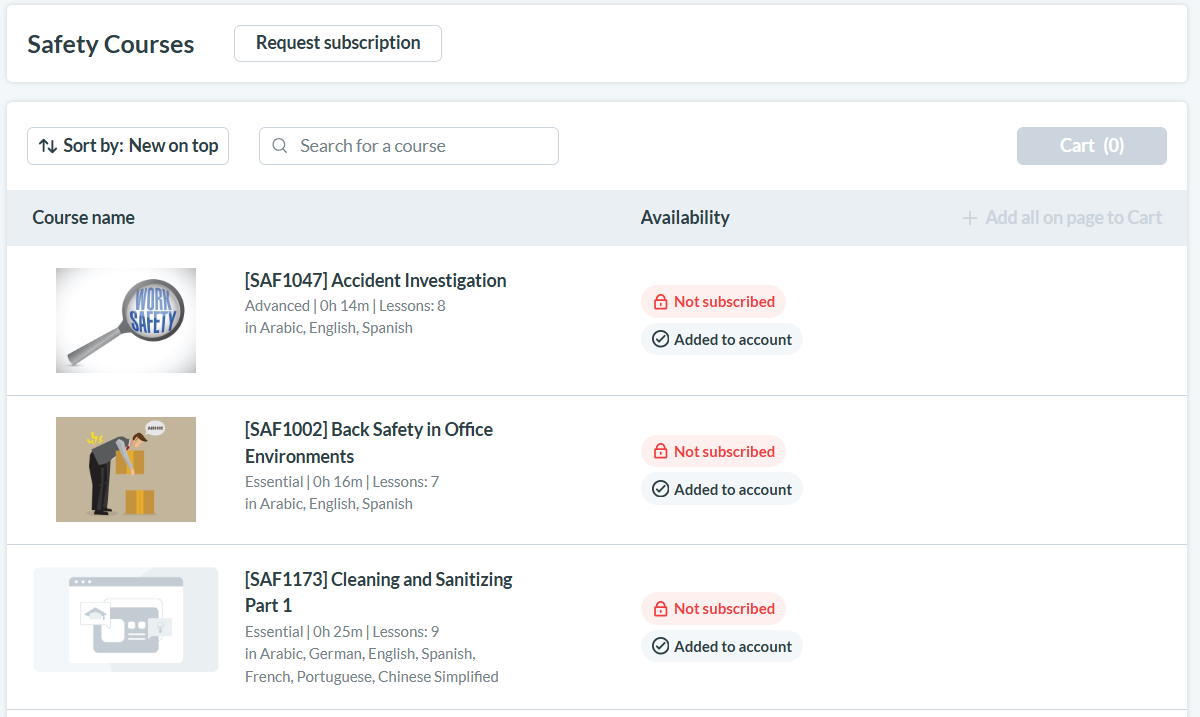Click lock icon in Back Safety row
The image size is (1200, 717).
660,452
